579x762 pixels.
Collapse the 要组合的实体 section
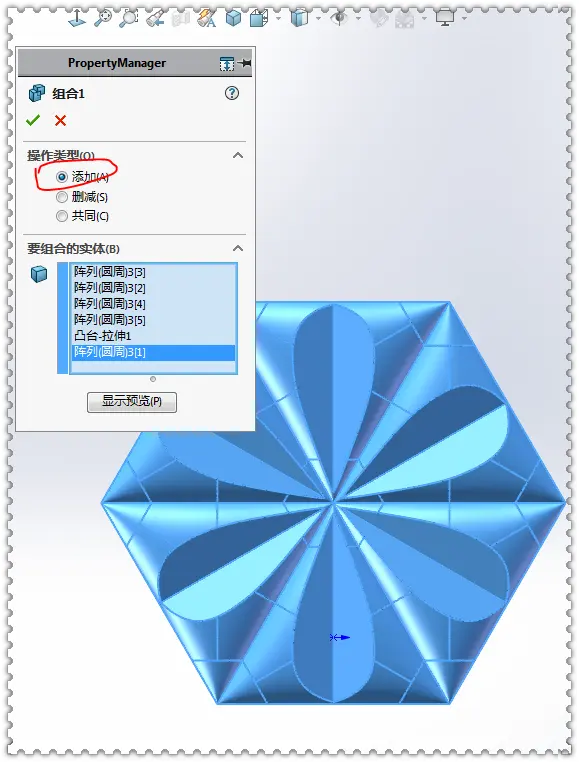(x=238, y=248)
